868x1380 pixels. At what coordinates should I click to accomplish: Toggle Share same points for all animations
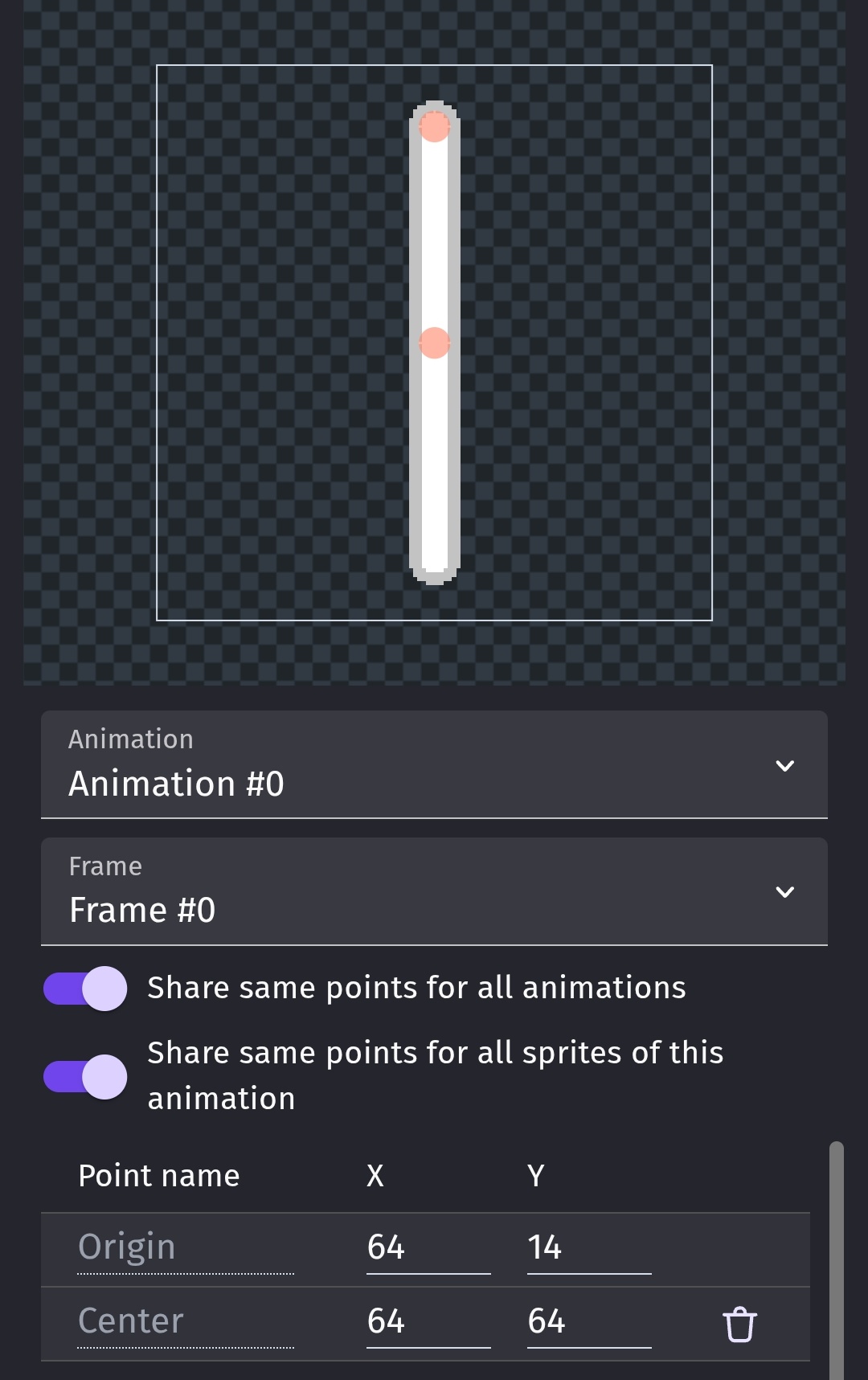(x=85, y=988)
